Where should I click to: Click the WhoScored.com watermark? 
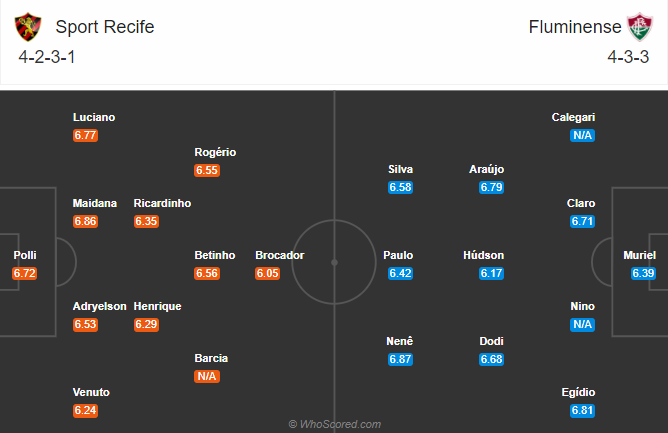tap(334, 424)
